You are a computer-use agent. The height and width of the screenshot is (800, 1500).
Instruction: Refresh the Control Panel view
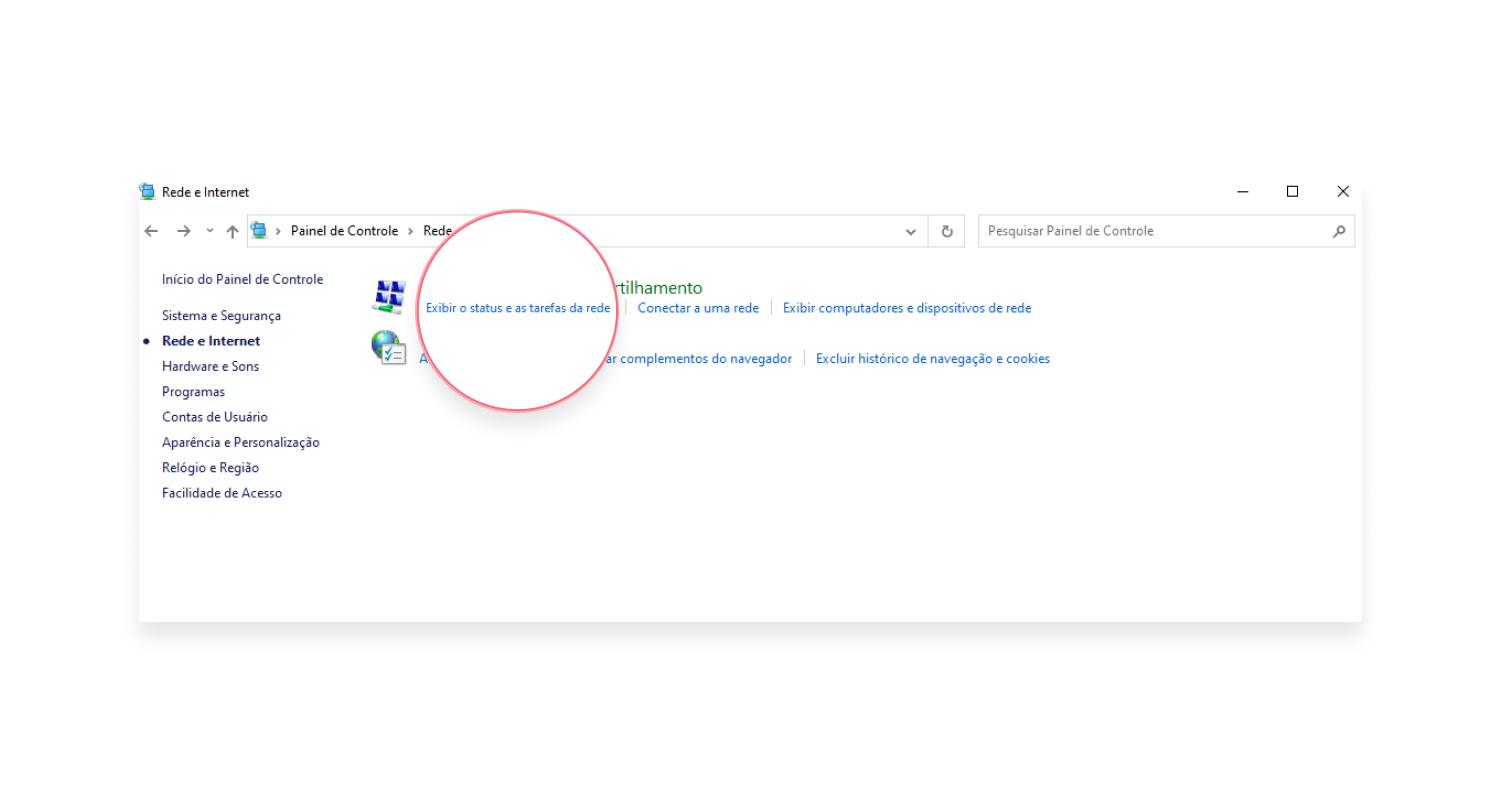(947, 231)
